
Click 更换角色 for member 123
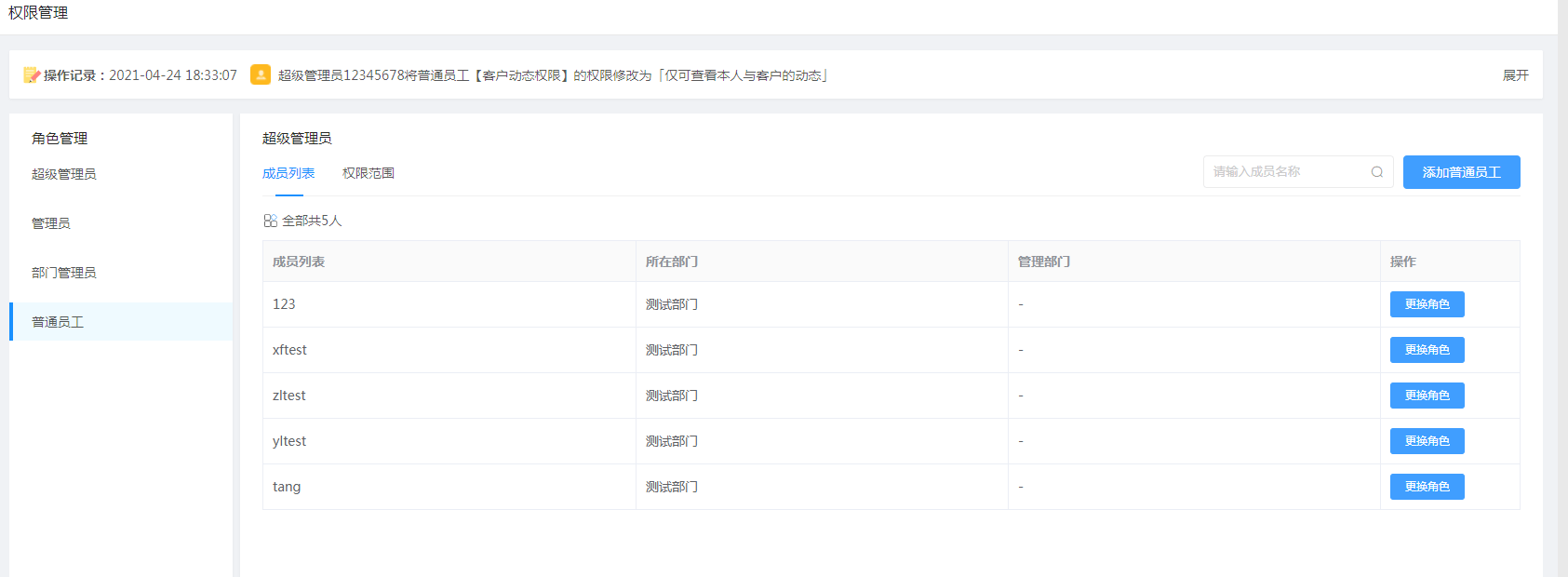click(1427, 304)
